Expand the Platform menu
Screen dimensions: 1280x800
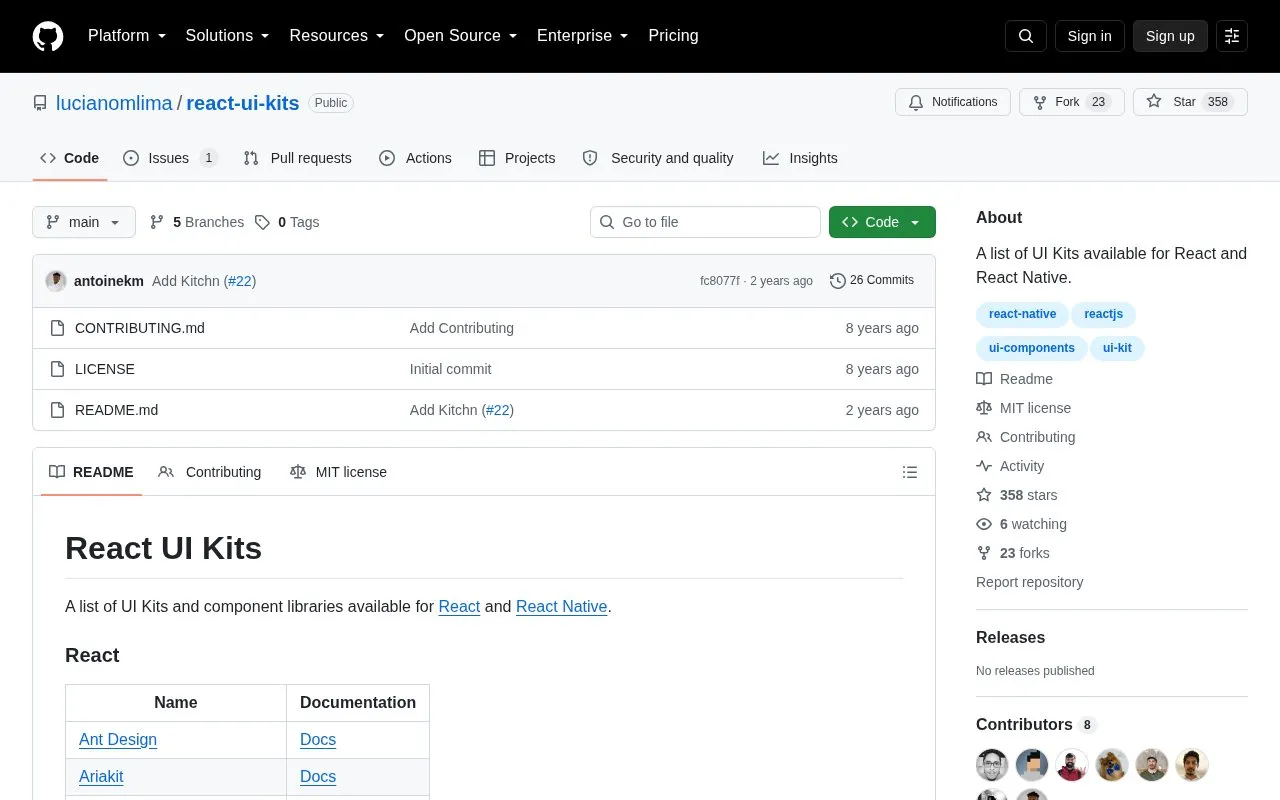(127, 36)
